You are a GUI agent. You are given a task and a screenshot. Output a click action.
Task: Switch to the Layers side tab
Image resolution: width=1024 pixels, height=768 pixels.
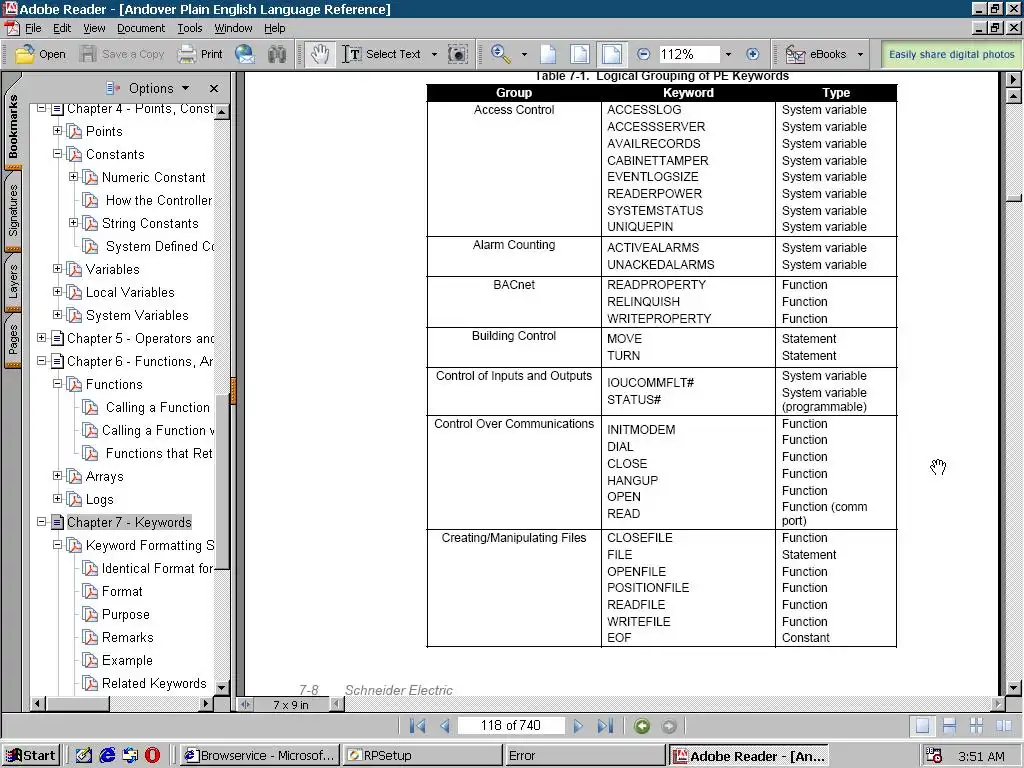coord(13,282)
